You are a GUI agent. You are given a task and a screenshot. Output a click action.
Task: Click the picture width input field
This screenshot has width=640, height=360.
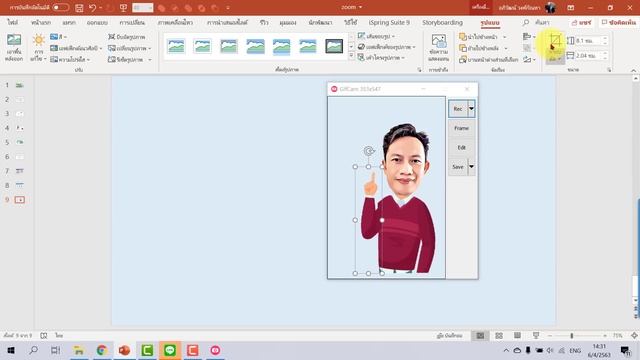point(588,56)
